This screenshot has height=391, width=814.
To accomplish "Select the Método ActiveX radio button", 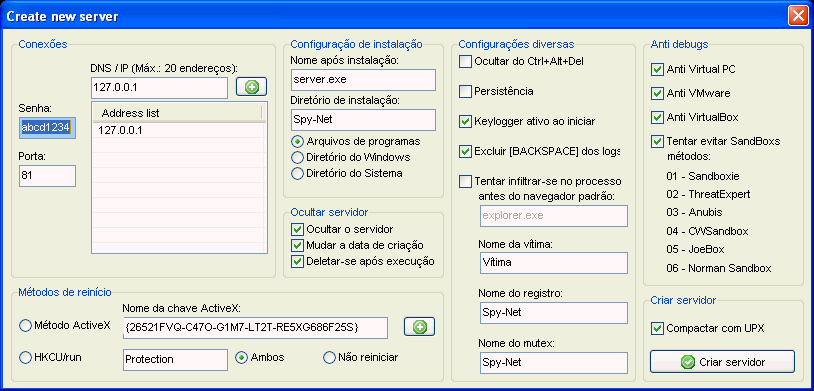I will click(x=25, y=326).
